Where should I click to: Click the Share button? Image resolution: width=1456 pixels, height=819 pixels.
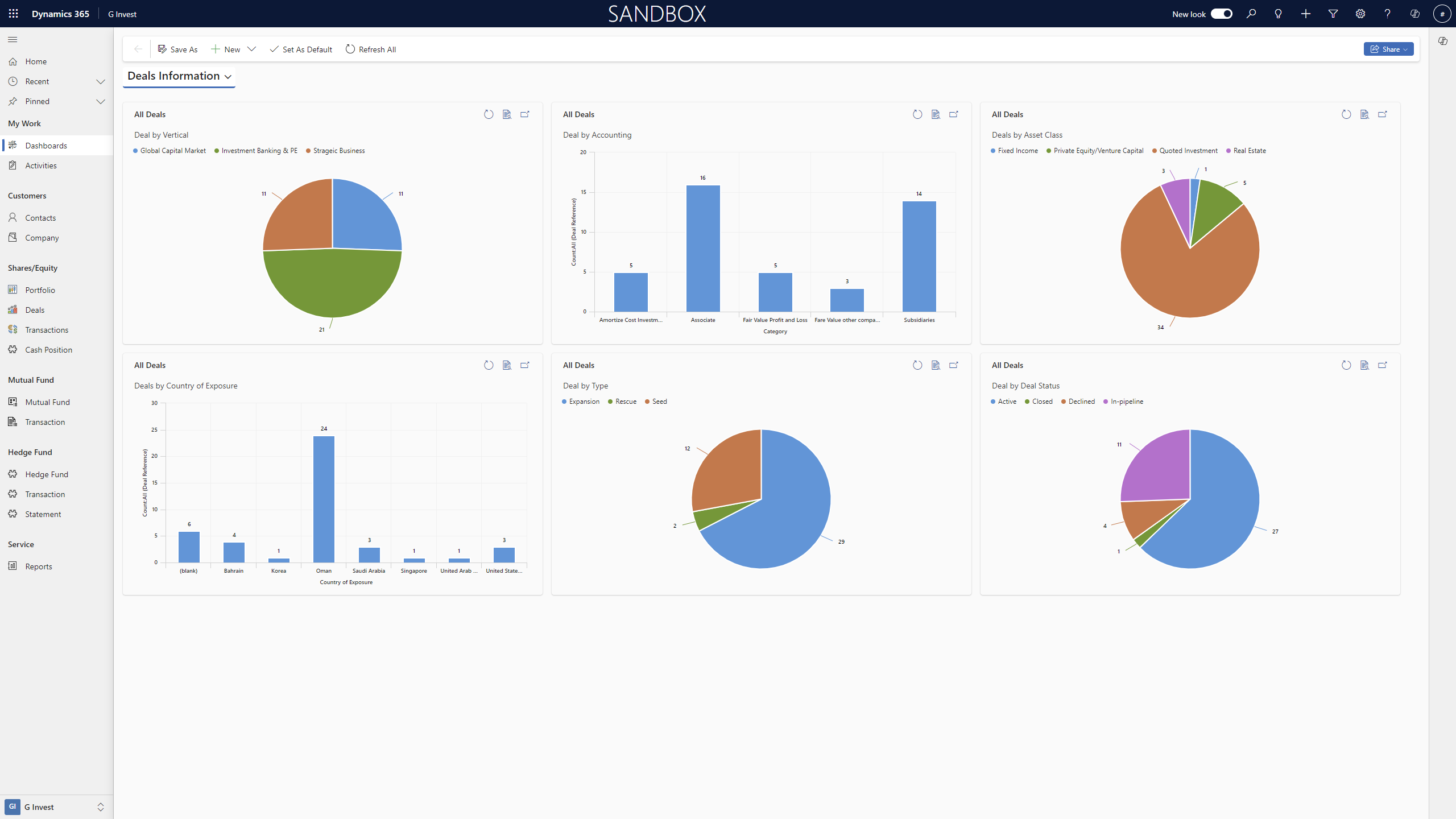[x=1388, y=49]
